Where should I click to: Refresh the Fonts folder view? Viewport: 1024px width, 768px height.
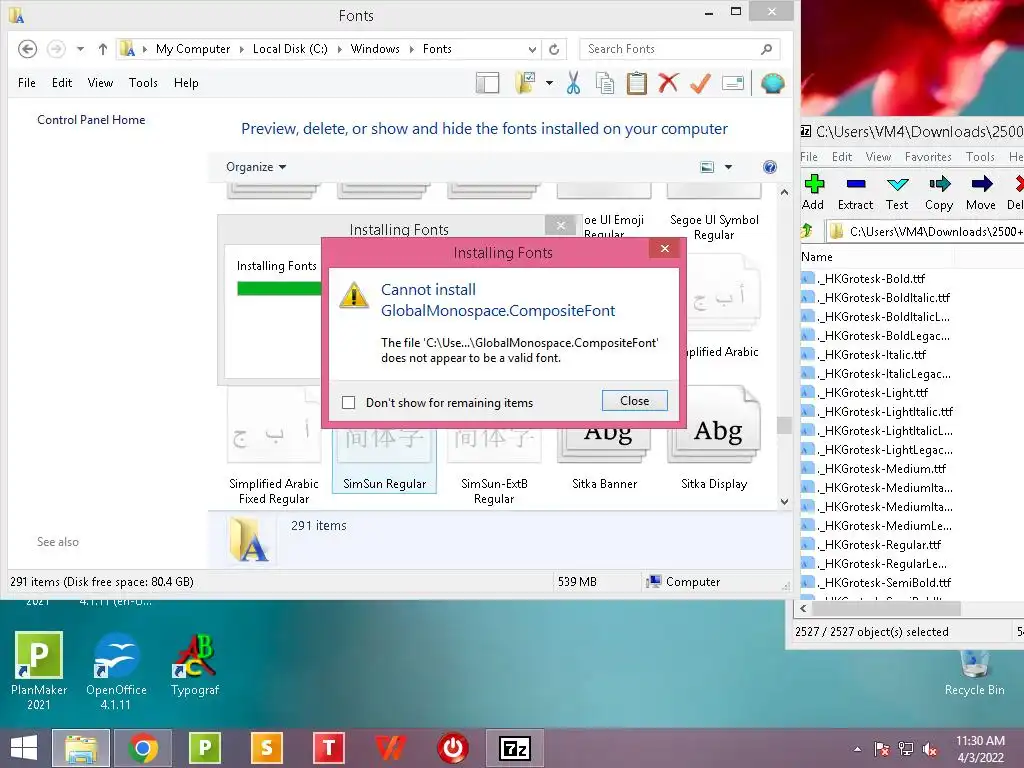pyautogui.click(x=554, y=49)
